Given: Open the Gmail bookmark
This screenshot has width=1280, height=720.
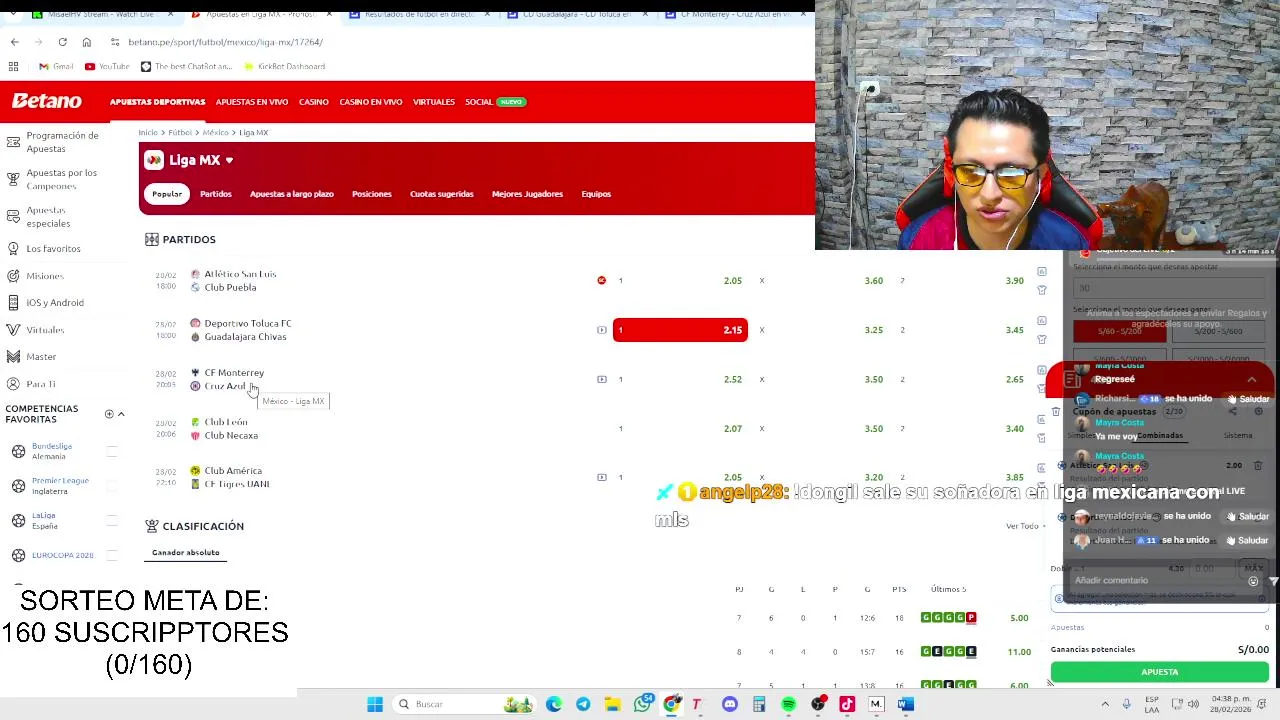Looking at the screenshot, I should [56, 66].
